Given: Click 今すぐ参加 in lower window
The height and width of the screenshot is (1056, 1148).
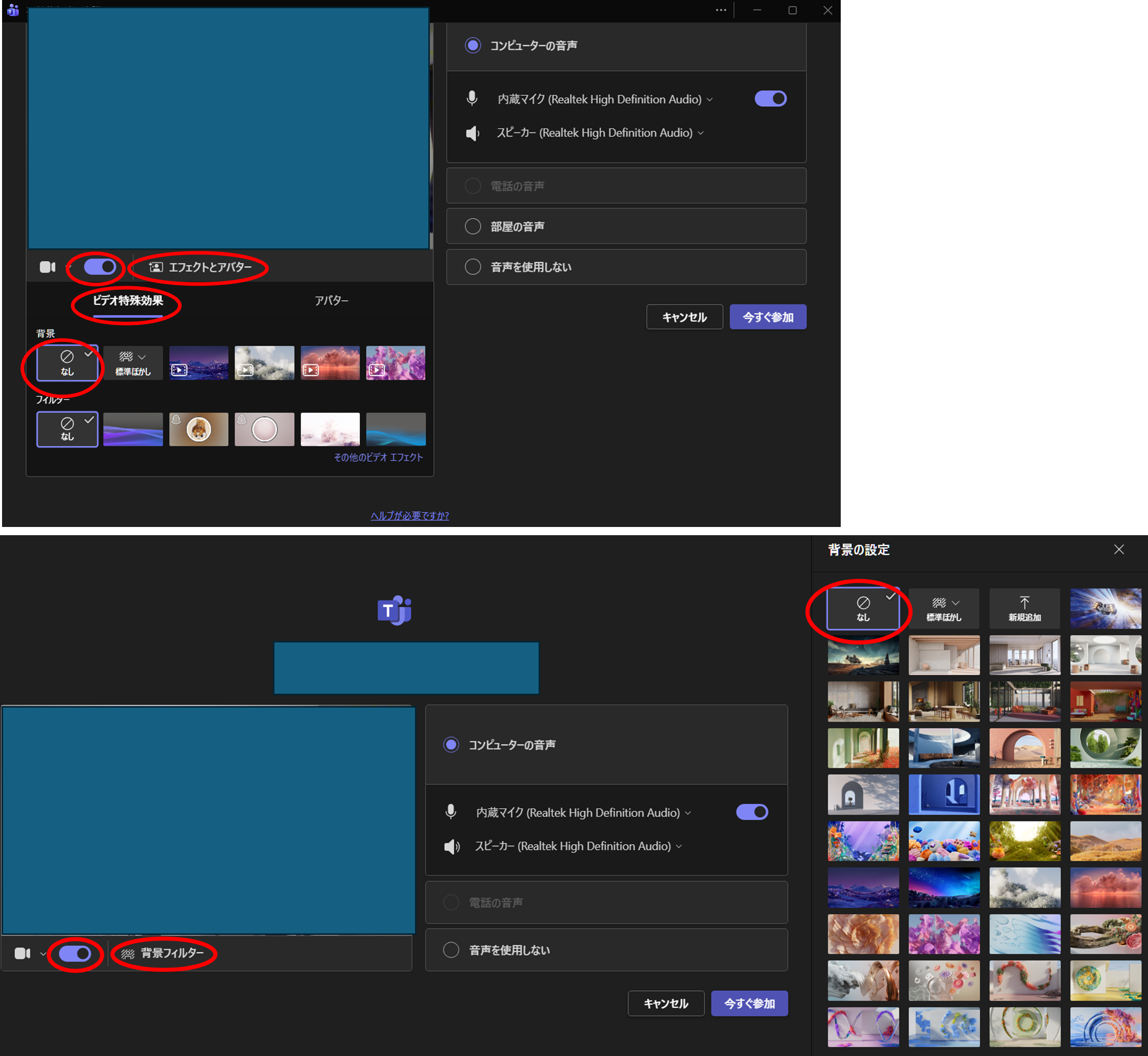Looking at the screenshot, I should pos(749,1004).
